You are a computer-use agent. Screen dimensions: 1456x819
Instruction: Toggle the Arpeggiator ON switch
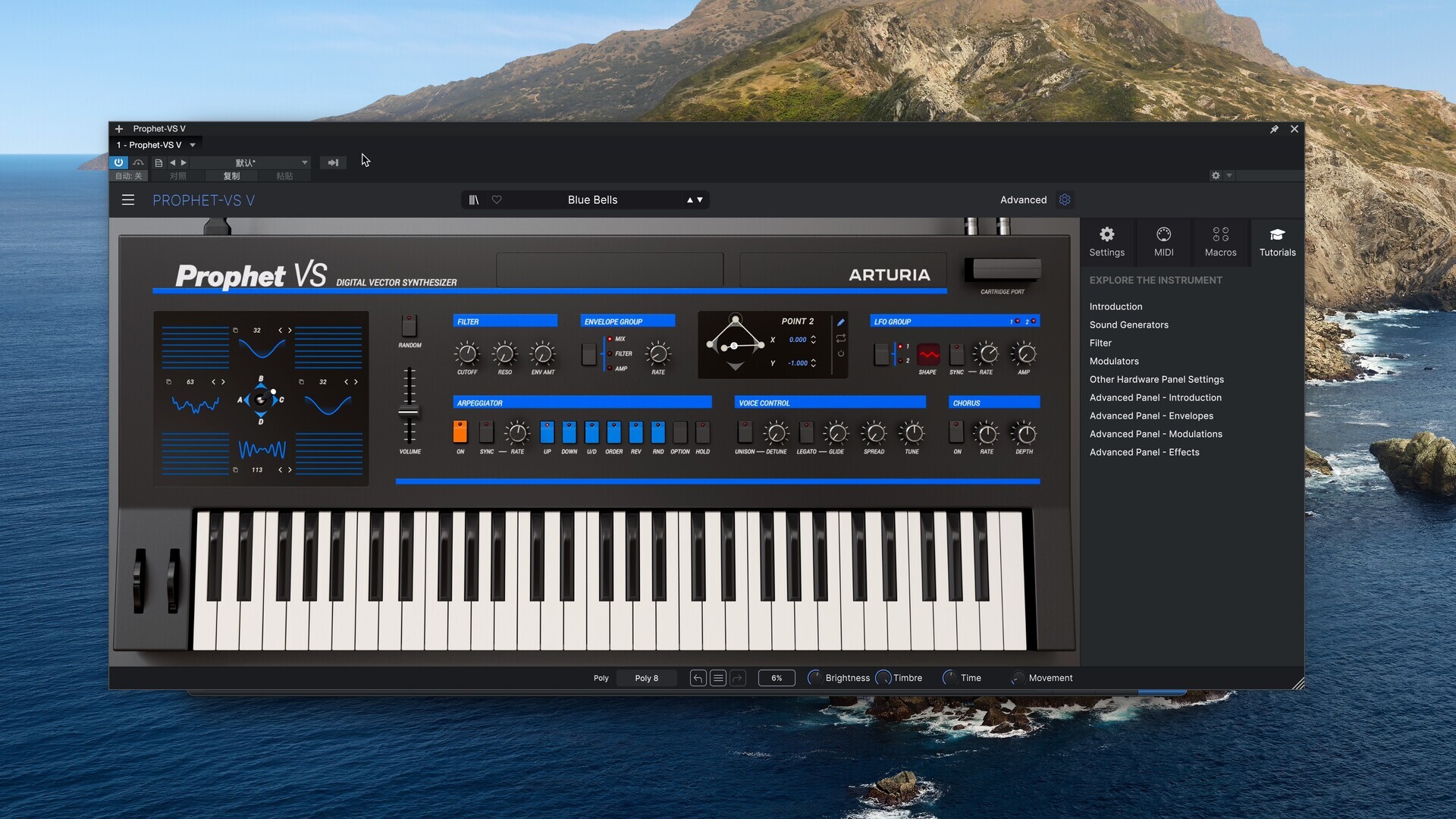pyautogui.click(x=460, y=431)
